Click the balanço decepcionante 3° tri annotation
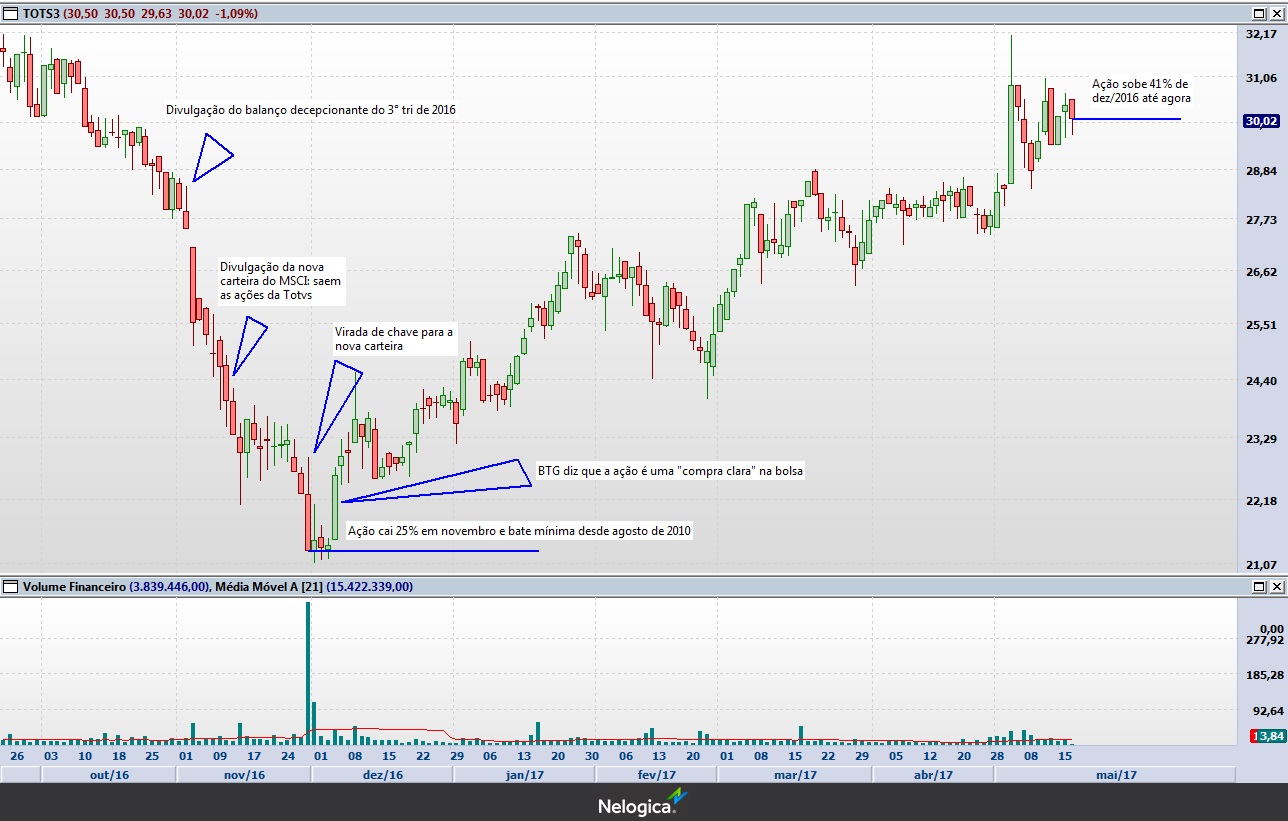This screenshot has height=821, width=1288. tap(310, 109)
